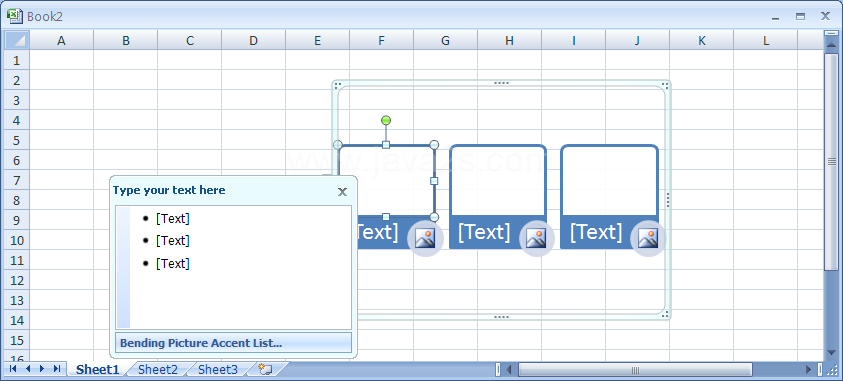Screen dimensions: 843x381
Task: Click the SmartArt frame bottom edge handle
Action: 501,317
